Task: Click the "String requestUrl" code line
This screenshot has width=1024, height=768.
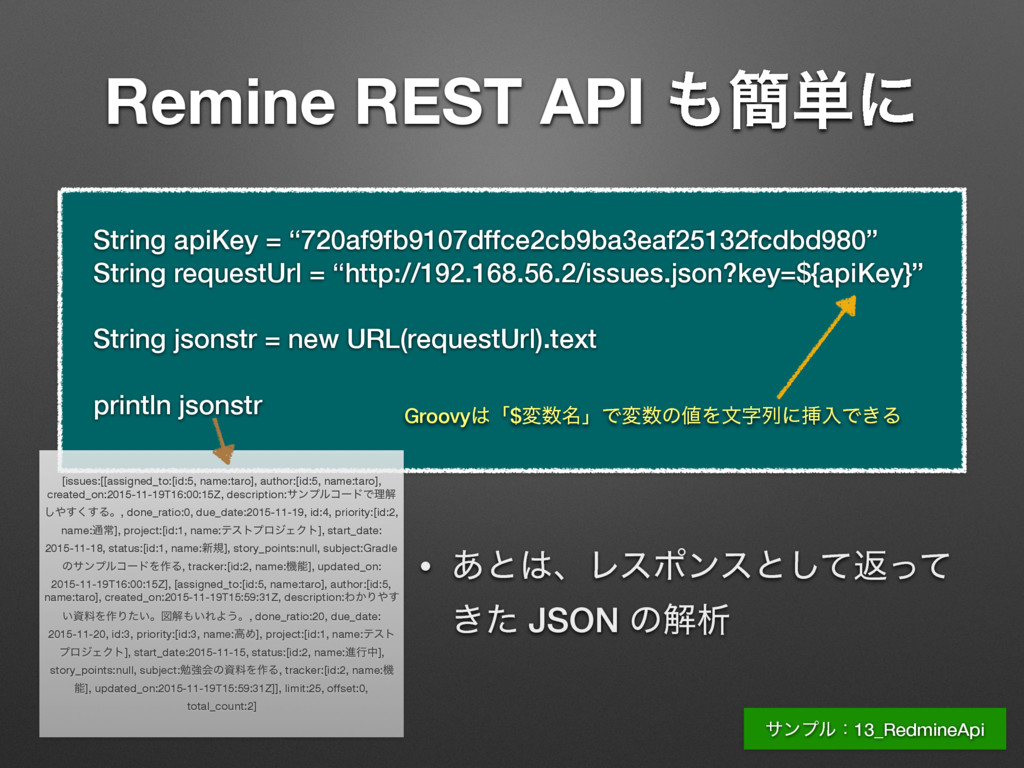Action: 508,273
